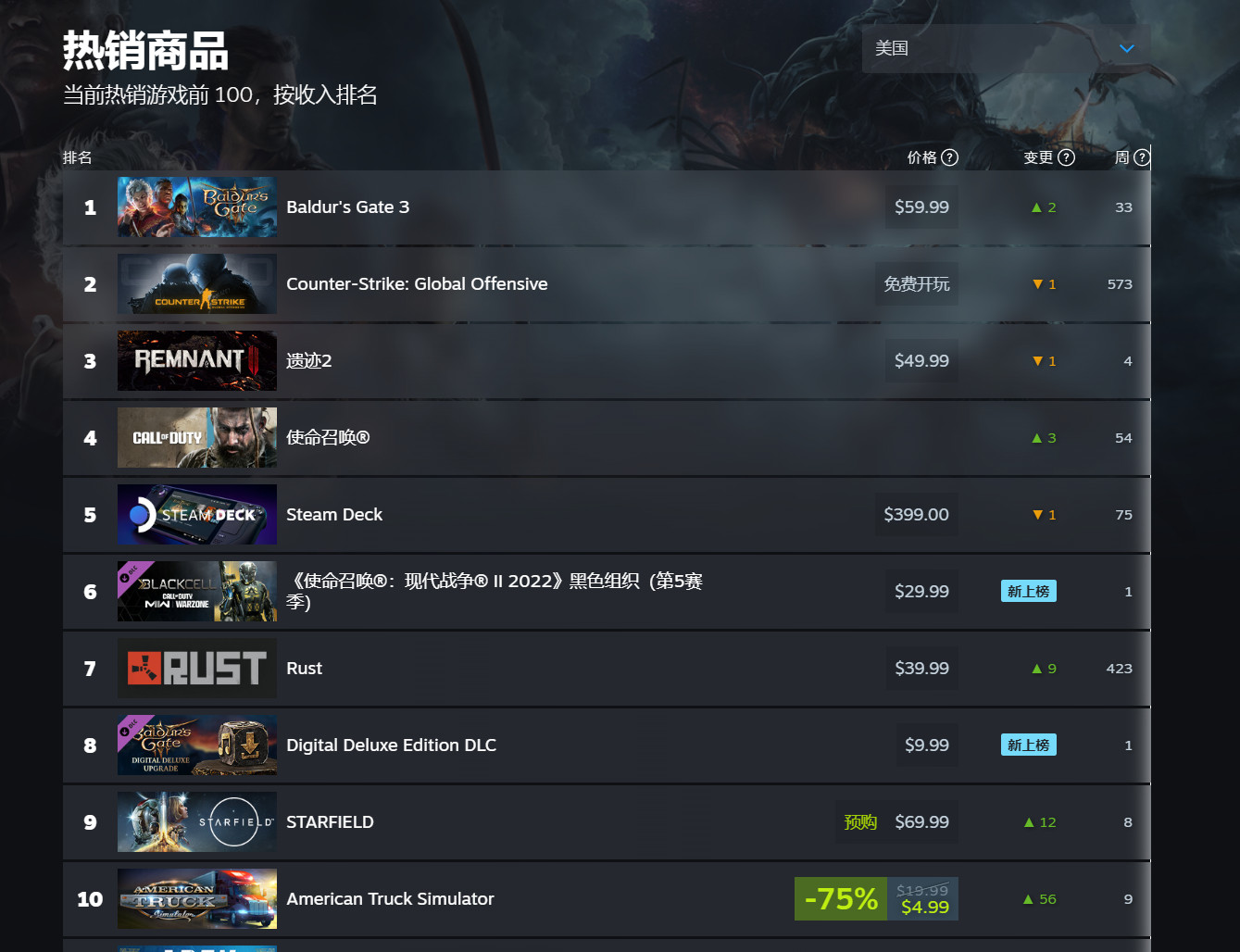1240x952 pixels.
Task: Open the American Truck Simulator thumbnail
Action: [x=197, y=899]
